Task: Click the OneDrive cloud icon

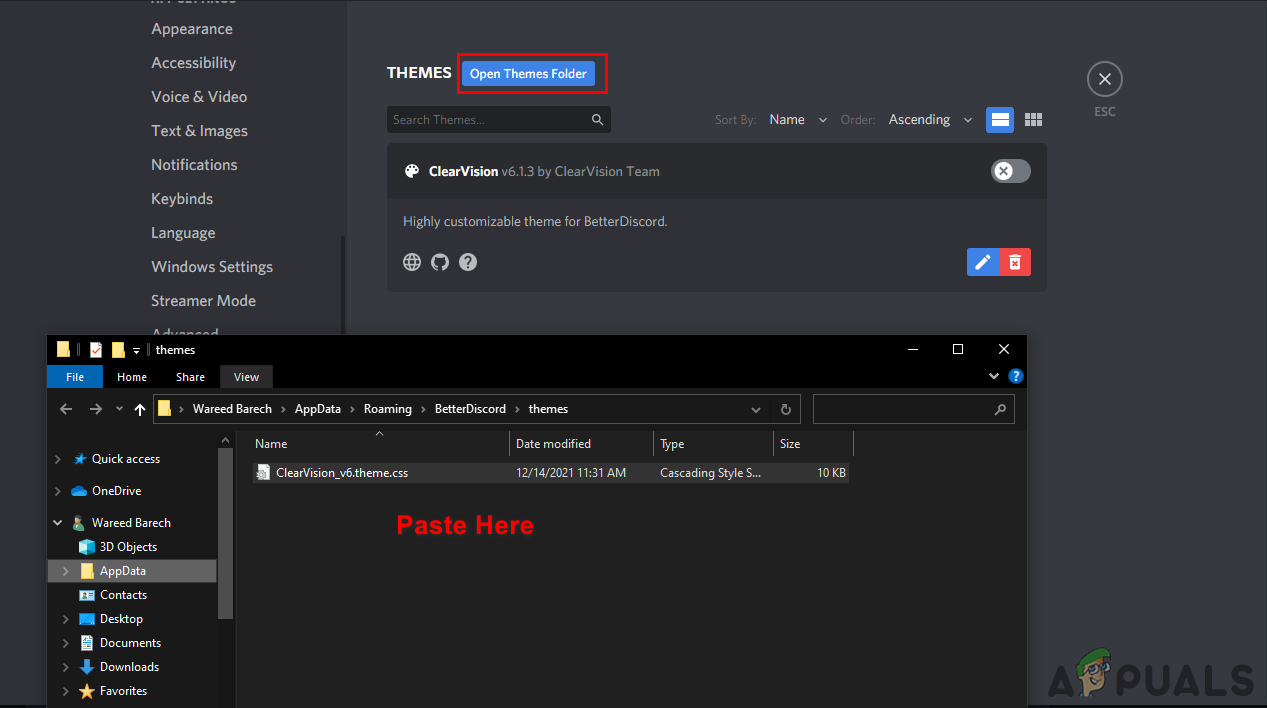Action: point(79,491)
